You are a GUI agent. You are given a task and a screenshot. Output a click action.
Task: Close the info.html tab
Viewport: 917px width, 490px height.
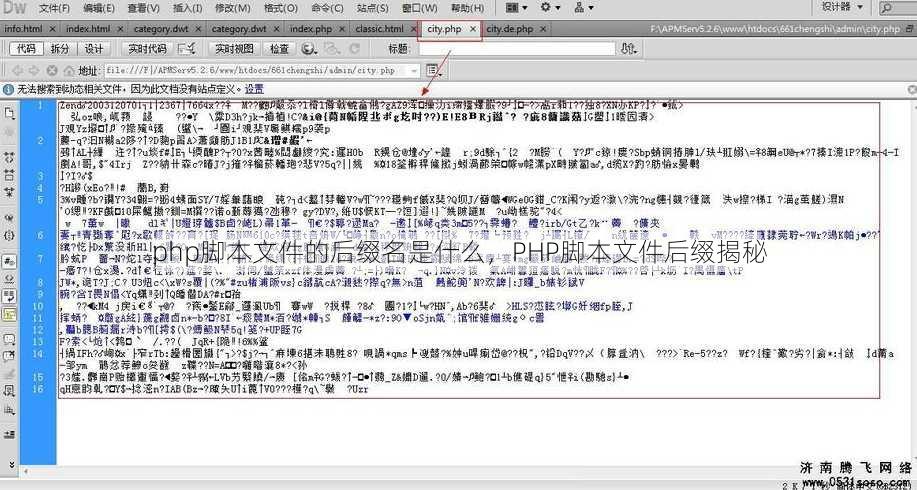point(53,29)
